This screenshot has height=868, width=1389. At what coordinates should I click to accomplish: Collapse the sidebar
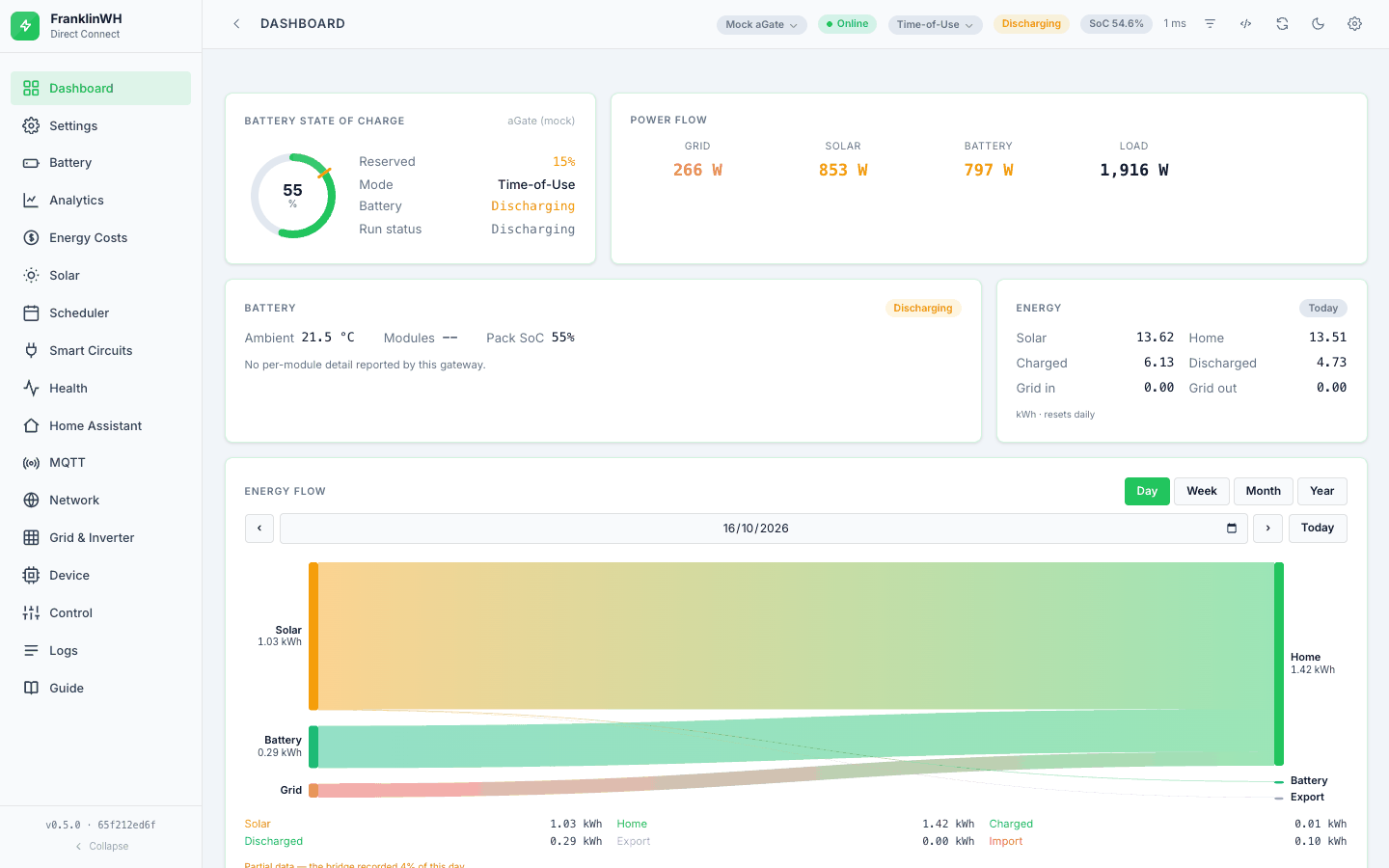101,846
